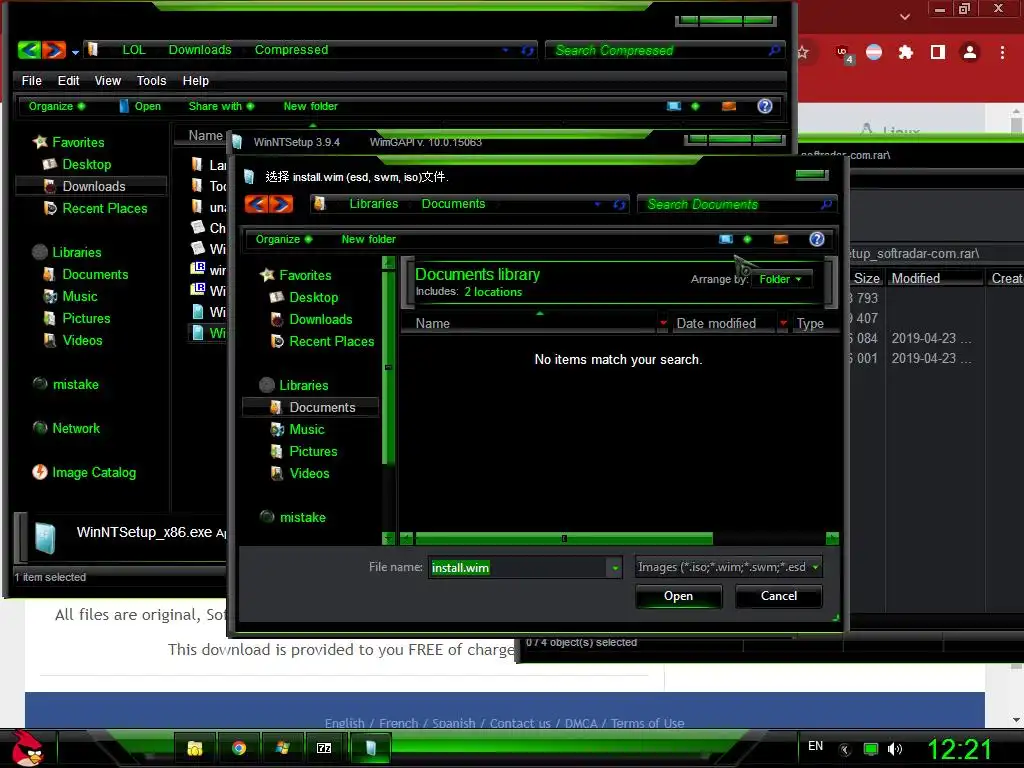Open the View menu in Explorer
Screen dimensions: 1024x768
pyautogui.click(x=108, y=80)
